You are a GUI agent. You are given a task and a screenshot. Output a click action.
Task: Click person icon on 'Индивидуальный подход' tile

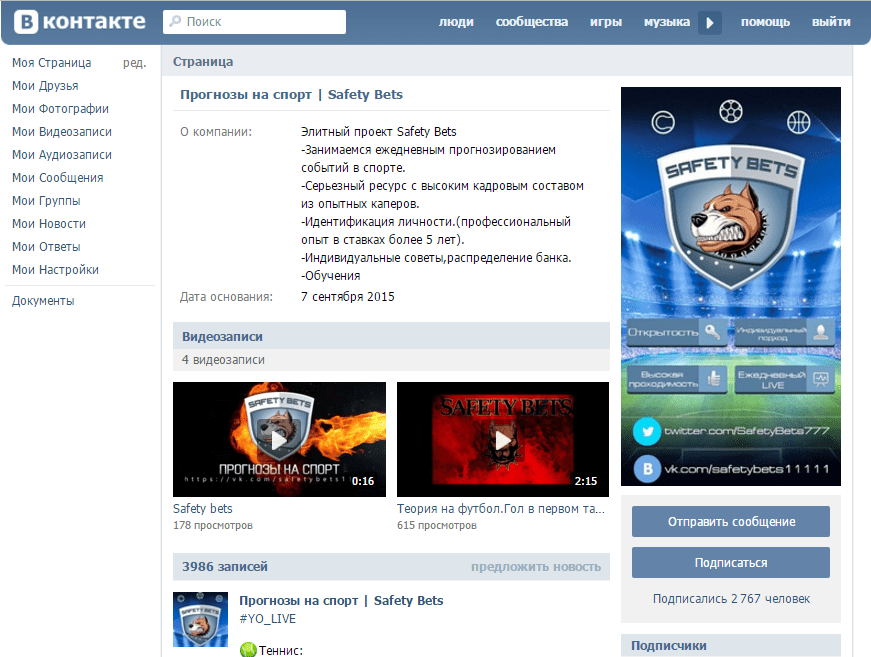coord(820,332)
